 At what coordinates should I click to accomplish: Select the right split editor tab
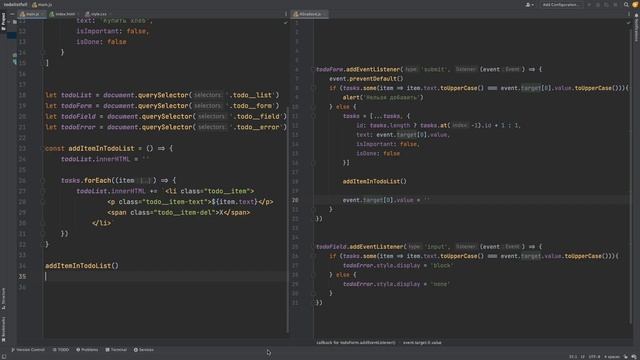[310, 14]
